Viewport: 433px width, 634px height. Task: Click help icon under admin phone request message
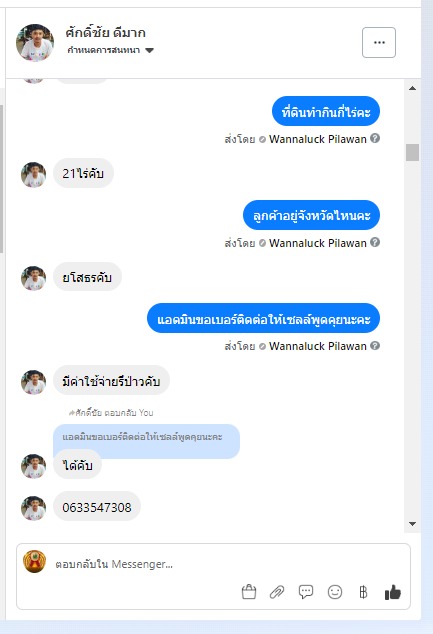(375, 346)
